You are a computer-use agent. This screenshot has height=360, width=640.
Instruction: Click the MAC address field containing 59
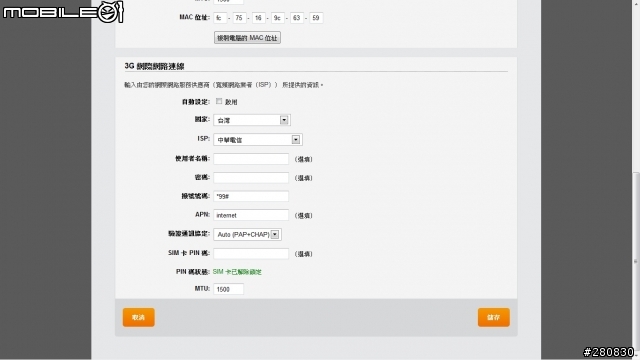(x=316, y=18)
